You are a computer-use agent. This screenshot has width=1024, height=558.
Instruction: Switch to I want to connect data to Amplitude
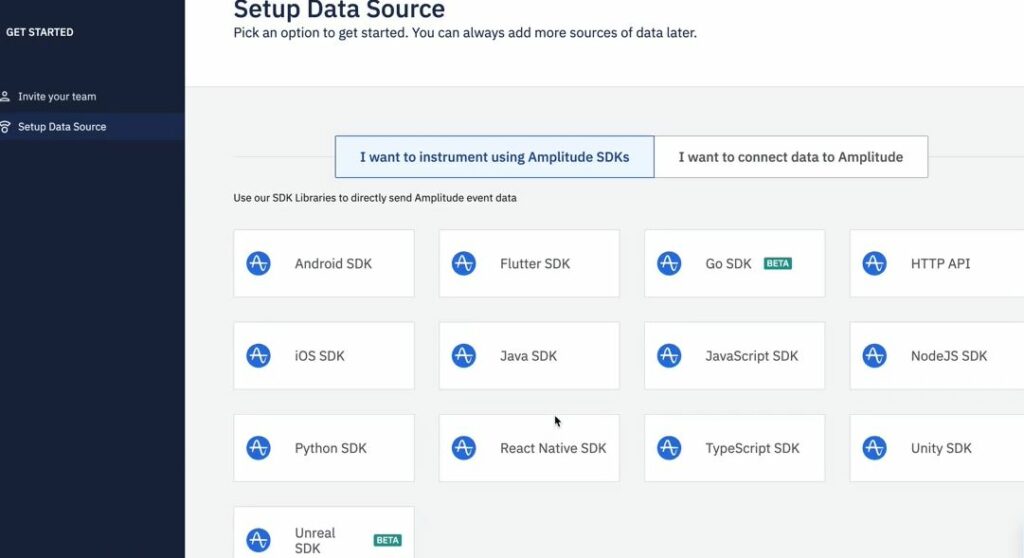coord(791,157)
